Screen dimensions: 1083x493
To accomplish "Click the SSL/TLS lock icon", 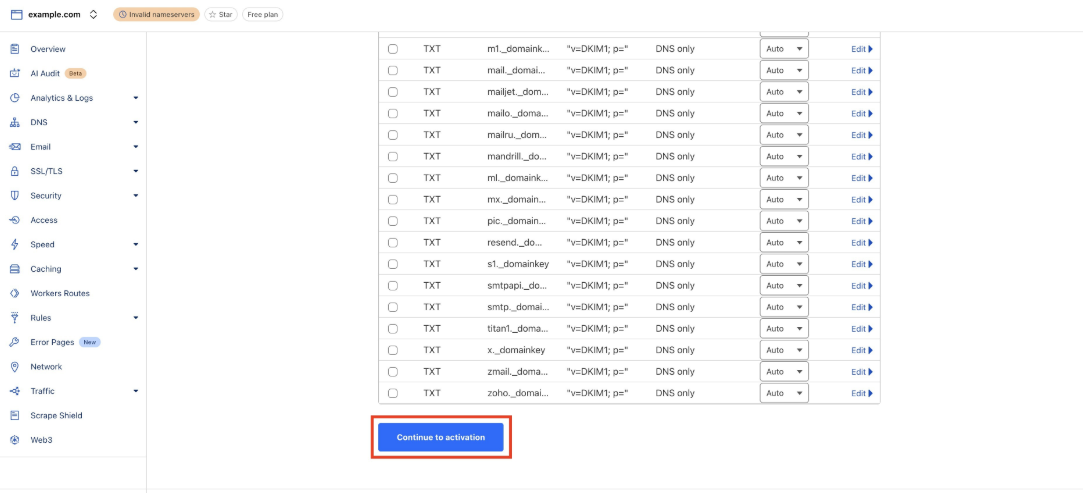I will point(14,171).
